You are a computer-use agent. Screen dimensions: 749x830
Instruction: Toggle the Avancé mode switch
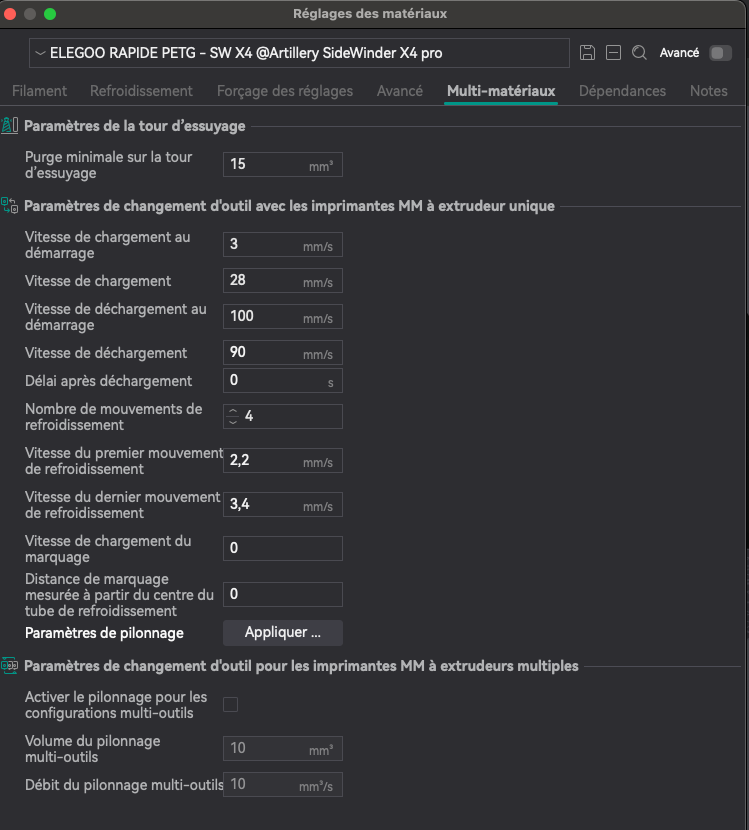[720, 53]
